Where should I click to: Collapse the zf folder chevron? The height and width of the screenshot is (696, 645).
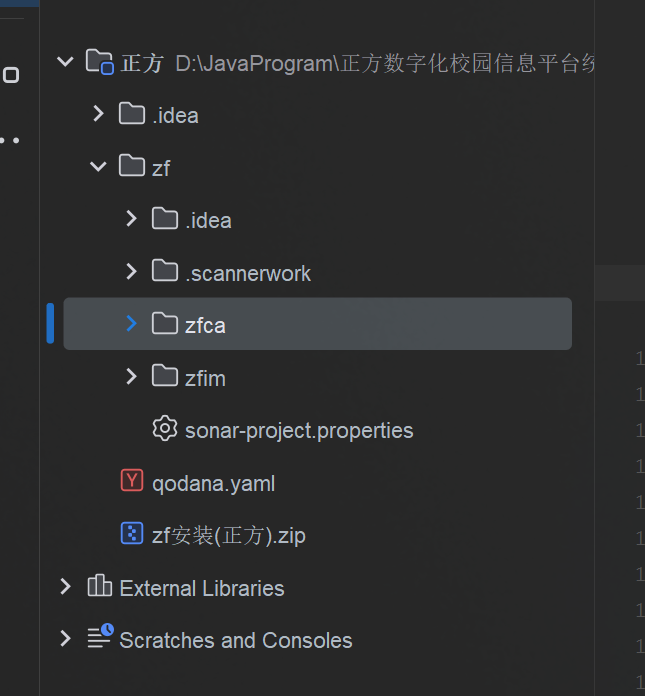coord(98,166)
